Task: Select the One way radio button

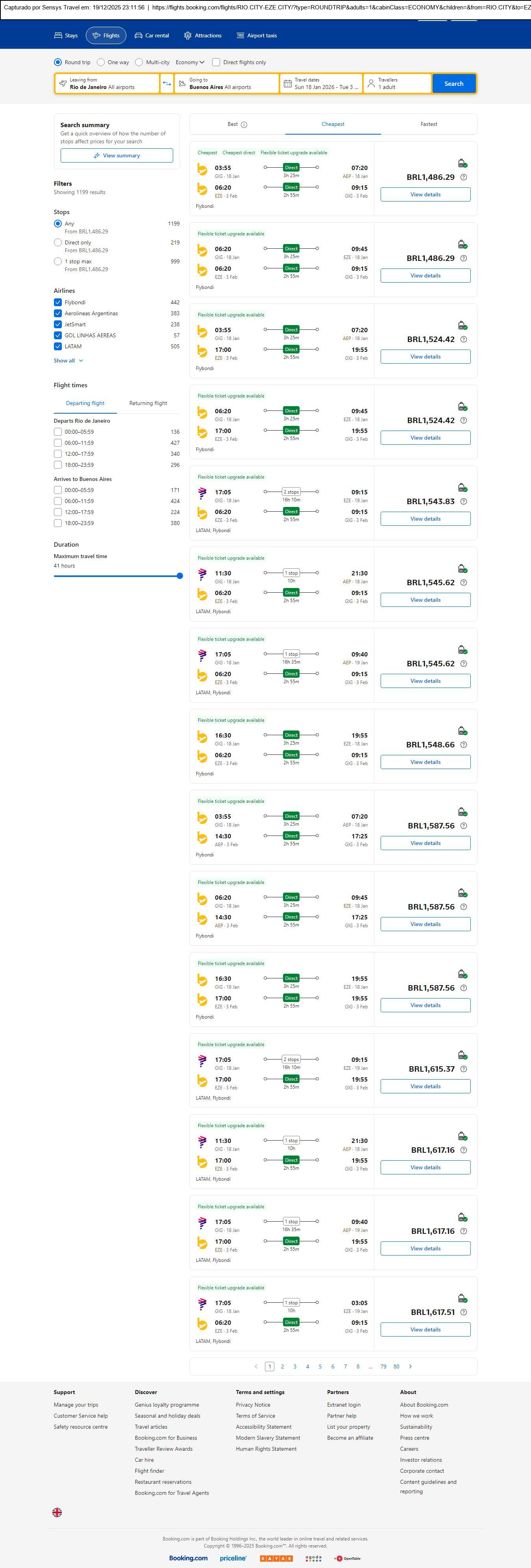Action: pos(101,62)
